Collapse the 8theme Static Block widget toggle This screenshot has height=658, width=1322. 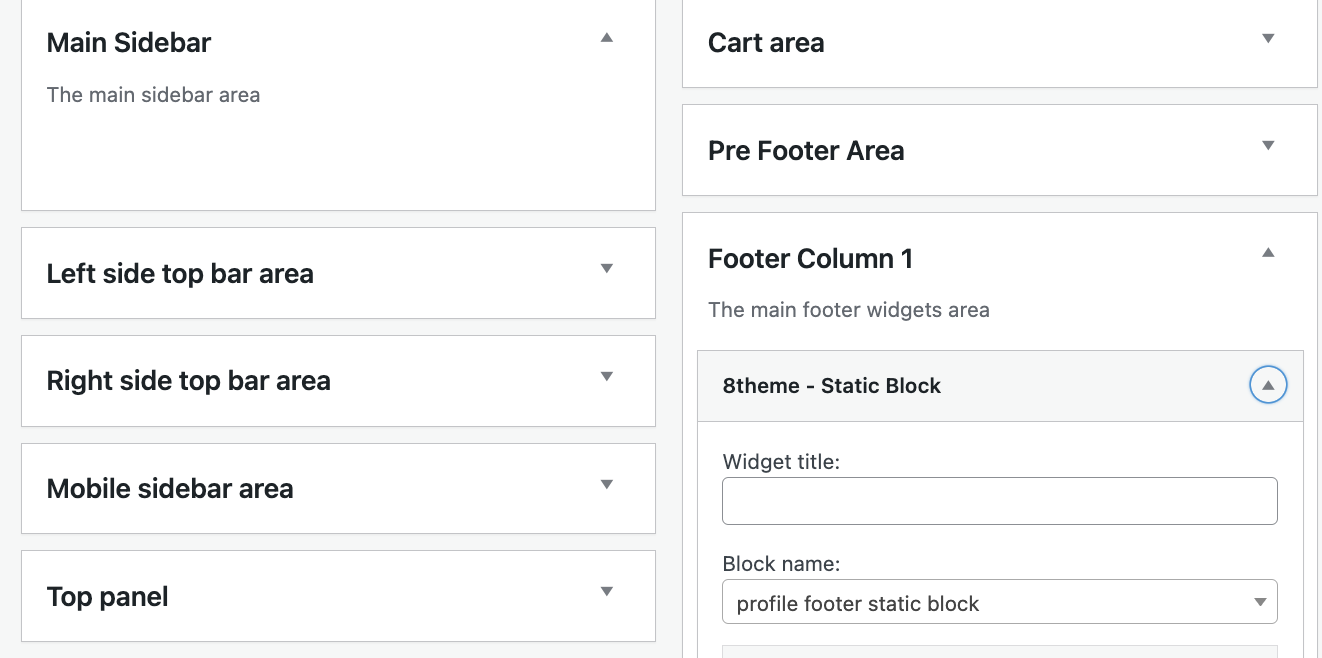(x=1268, y=385)
